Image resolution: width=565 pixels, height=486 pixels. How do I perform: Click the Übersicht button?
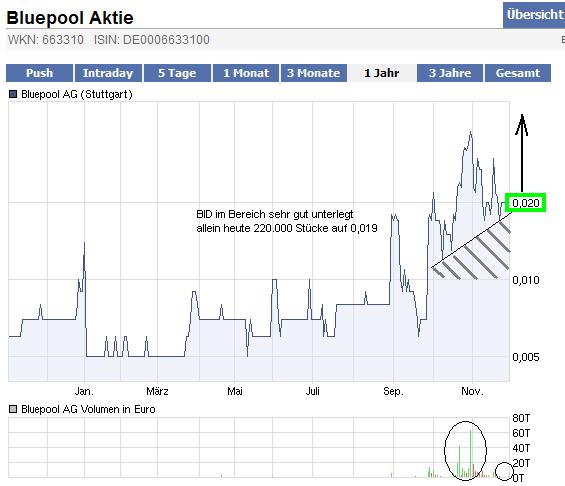point(534,15)
